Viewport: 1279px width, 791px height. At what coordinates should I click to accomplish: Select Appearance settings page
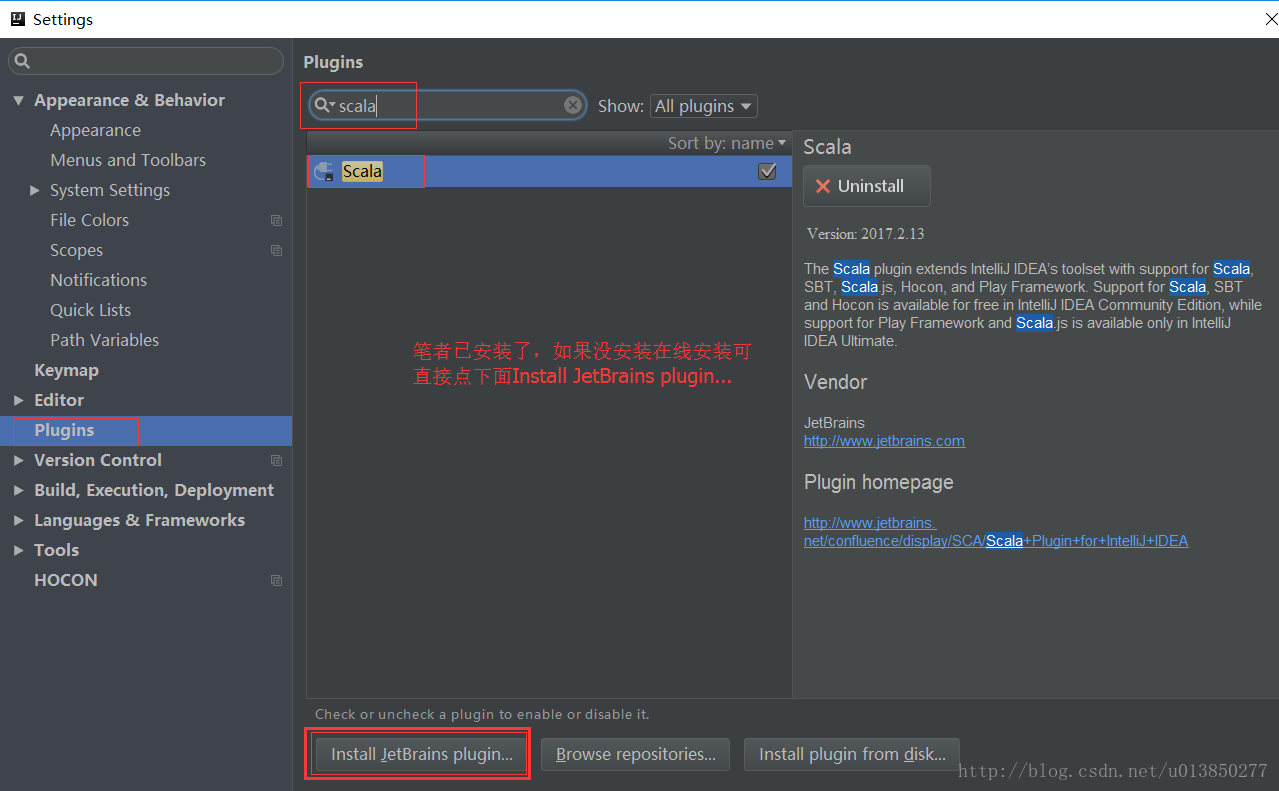(95, 130)
